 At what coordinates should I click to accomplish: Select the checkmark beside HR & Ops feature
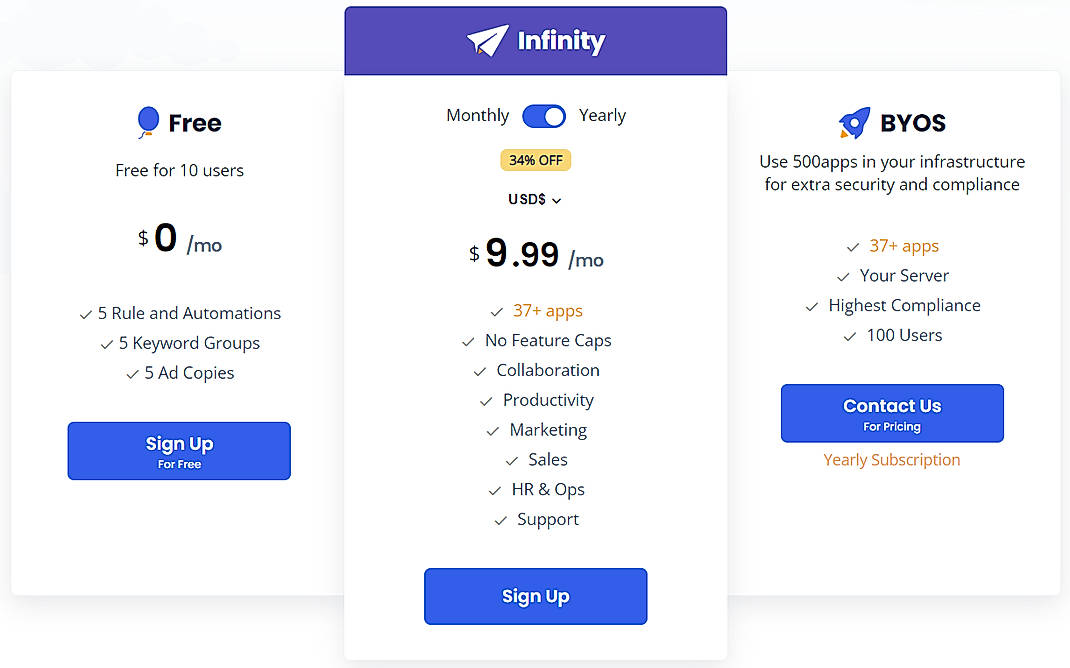tap(493, 489)
